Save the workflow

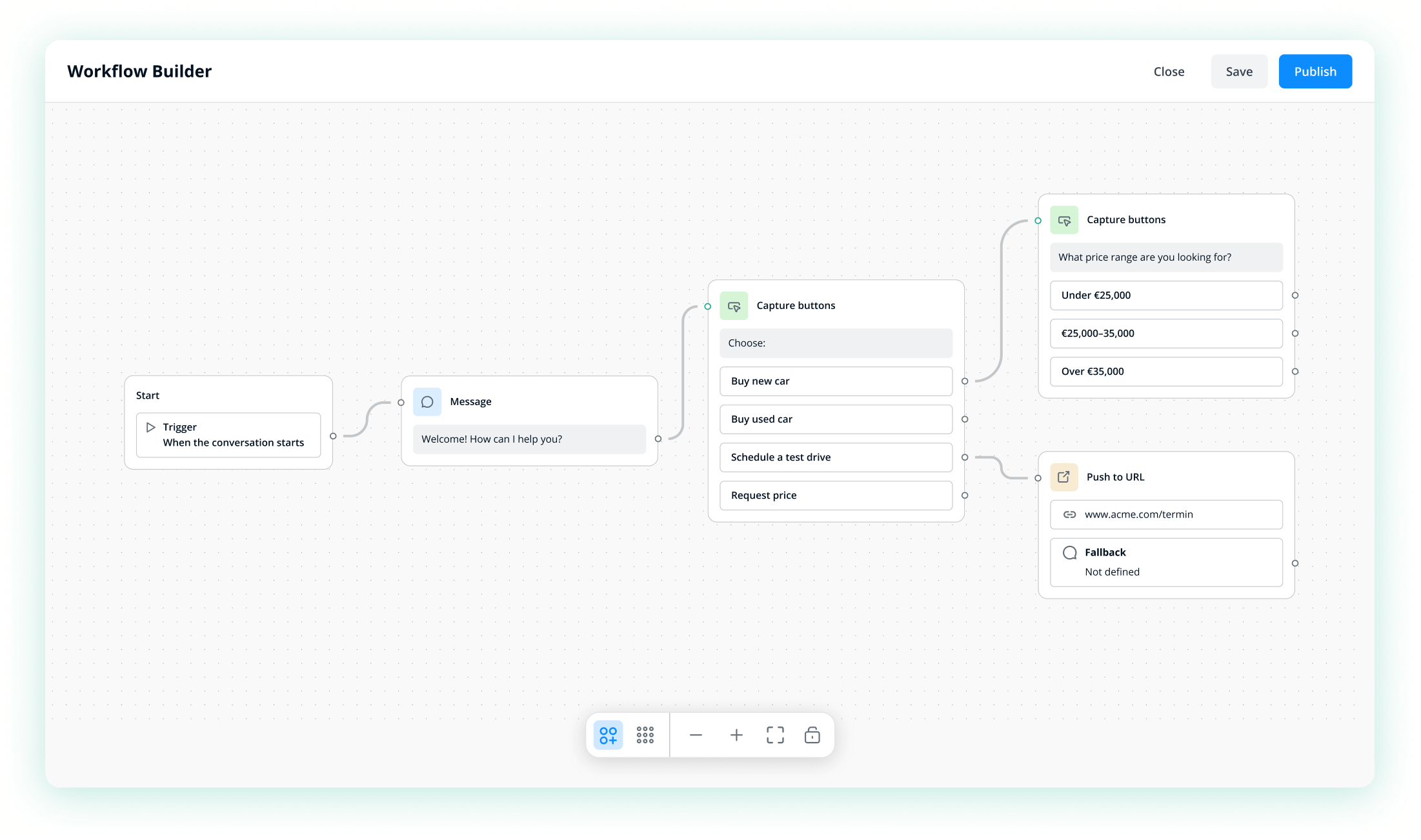1238,72
